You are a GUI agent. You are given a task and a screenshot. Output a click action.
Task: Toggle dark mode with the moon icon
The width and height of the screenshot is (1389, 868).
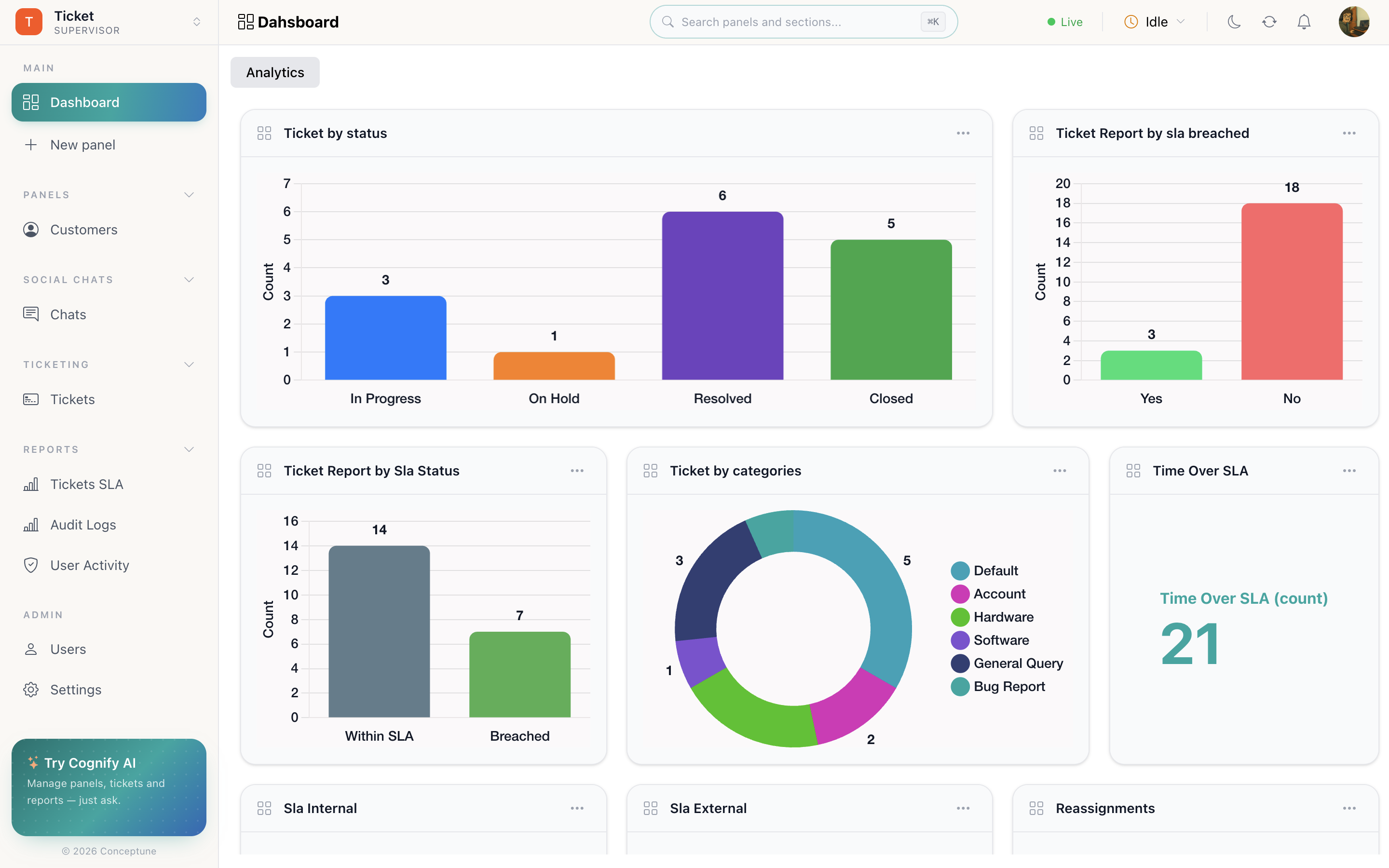1233,22
